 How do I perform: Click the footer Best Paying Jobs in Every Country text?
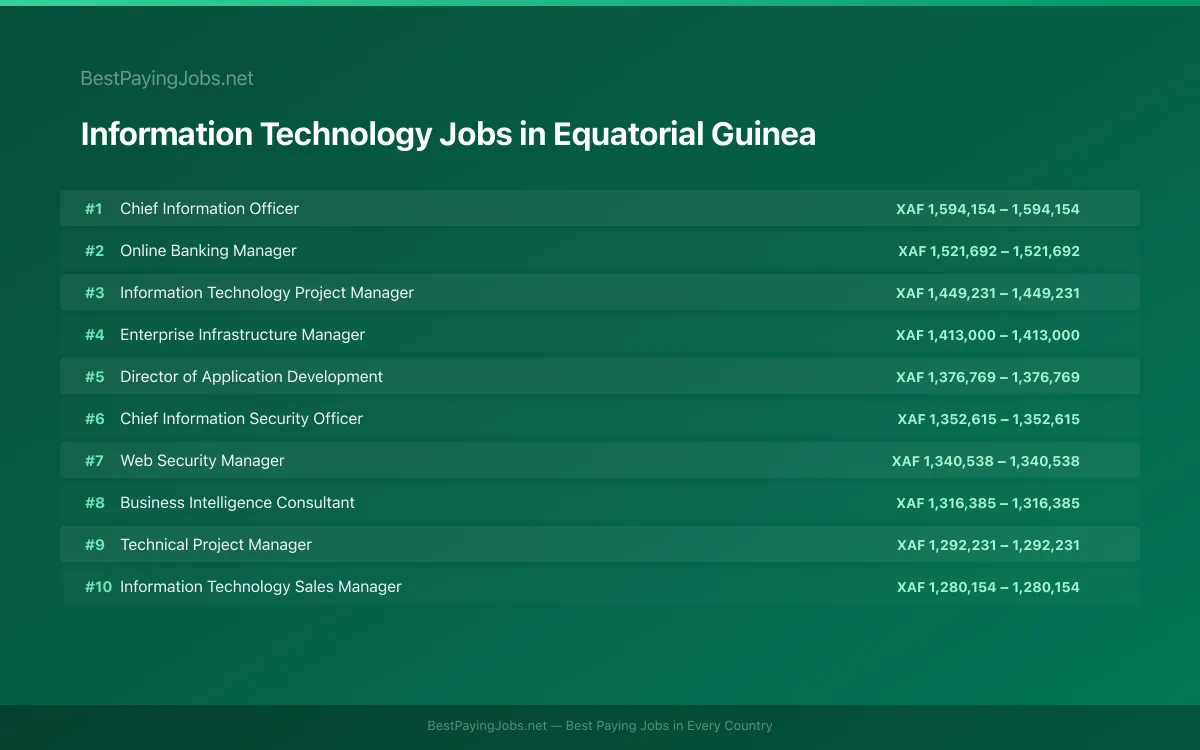pos(669,726)
